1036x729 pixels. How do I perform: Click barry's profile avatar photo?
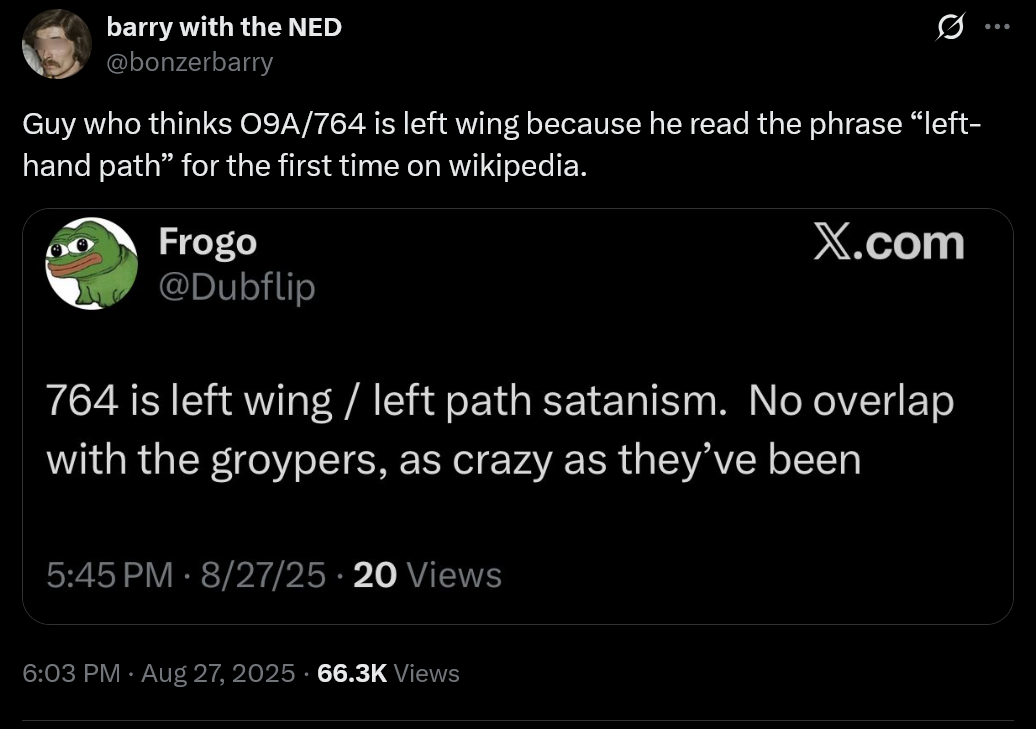[x=57, y=44]
